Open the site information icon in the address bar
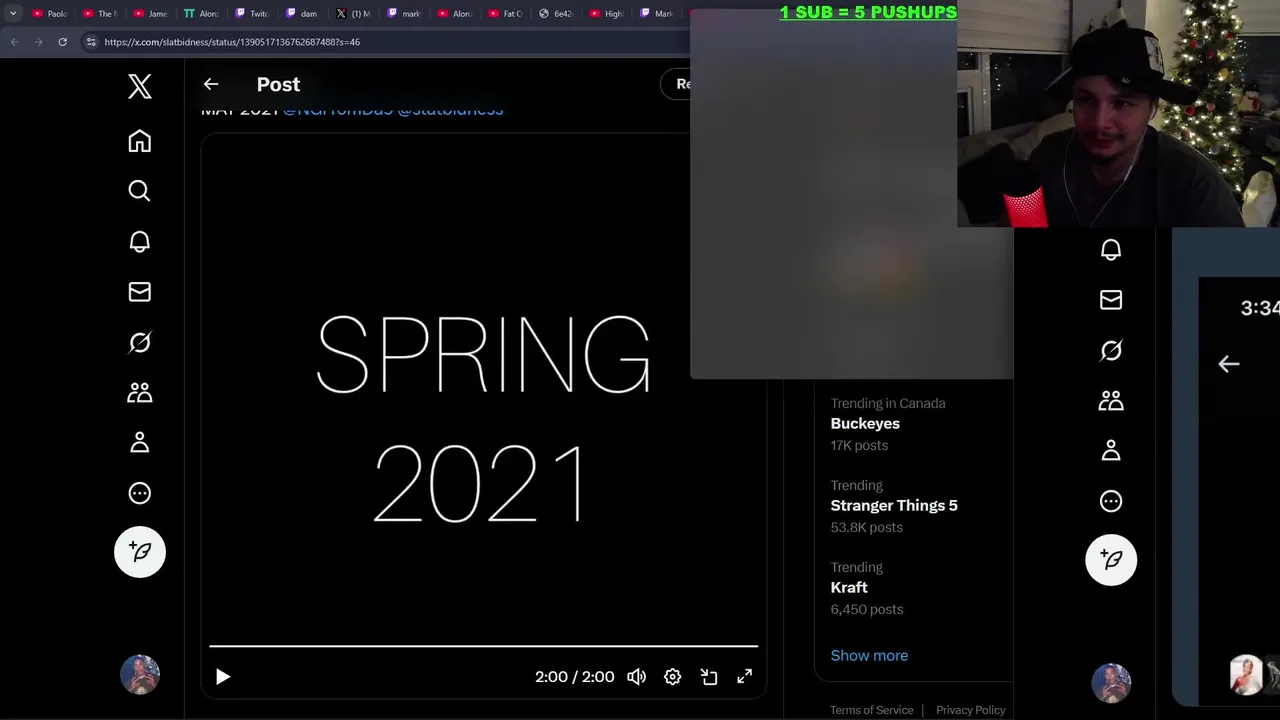Screen dimensions: 1280x720 (x=91, y=42)
